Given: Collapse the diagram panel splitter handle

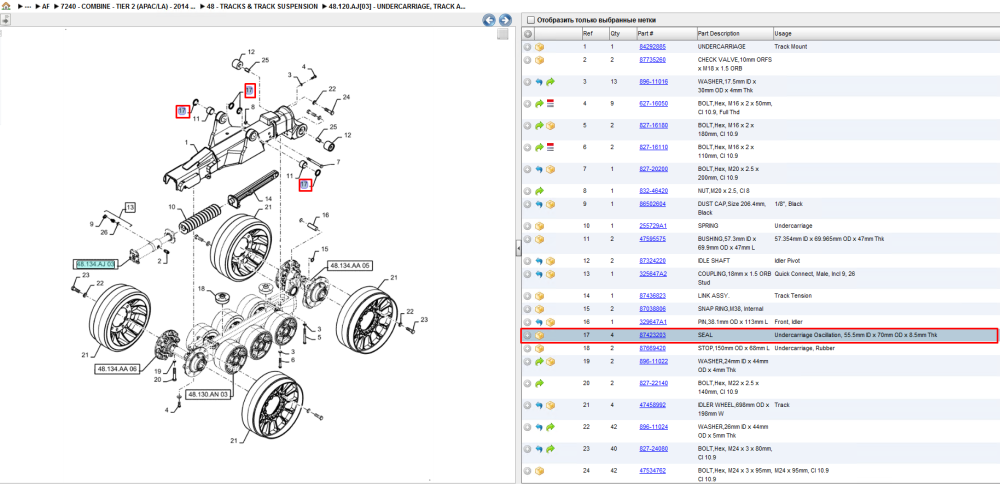Looking at the screenshot, I should [x=518, y=249].
